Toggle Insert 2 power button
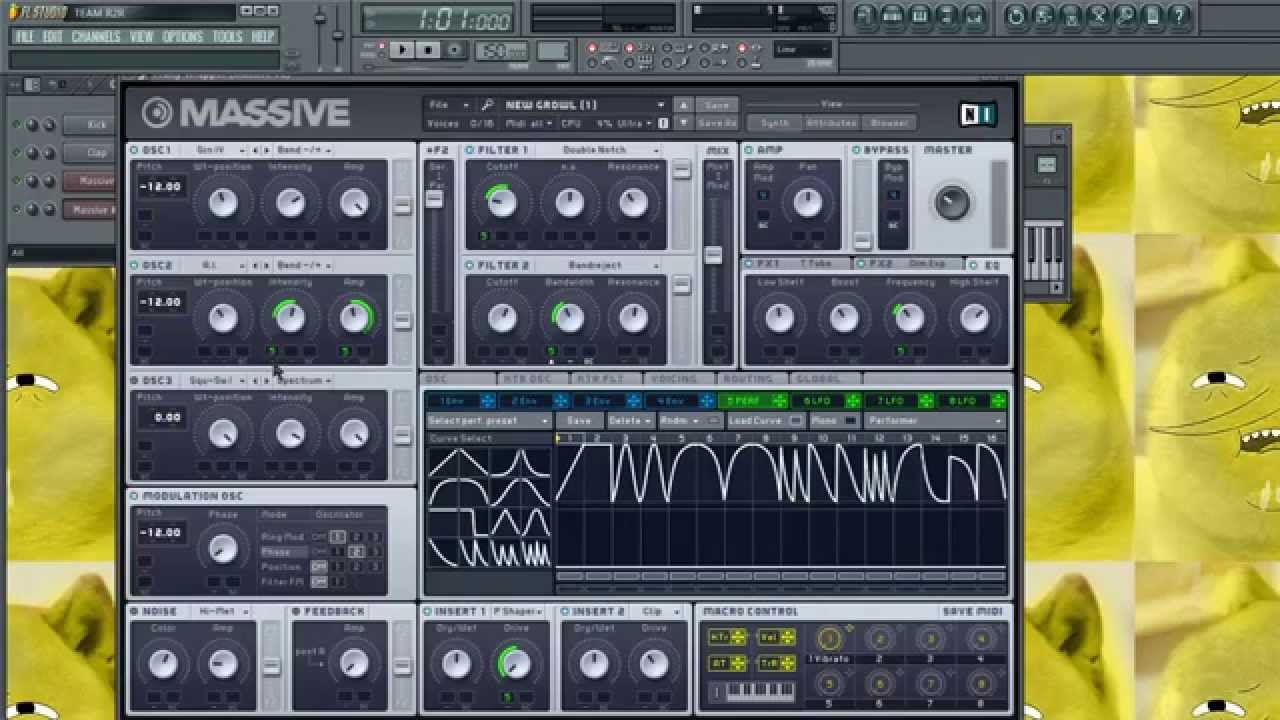 [565, 611]
